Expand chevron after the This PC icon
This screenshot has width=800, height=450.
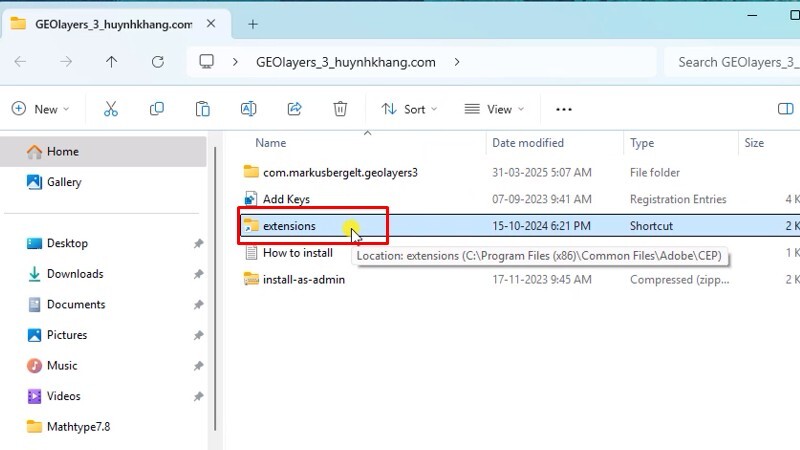click(x=235, y=62)
